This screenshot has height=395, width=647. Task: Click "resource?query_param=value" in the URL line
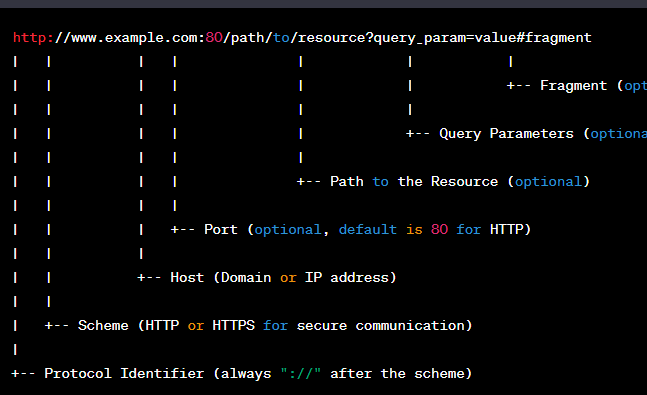[407, 38]
